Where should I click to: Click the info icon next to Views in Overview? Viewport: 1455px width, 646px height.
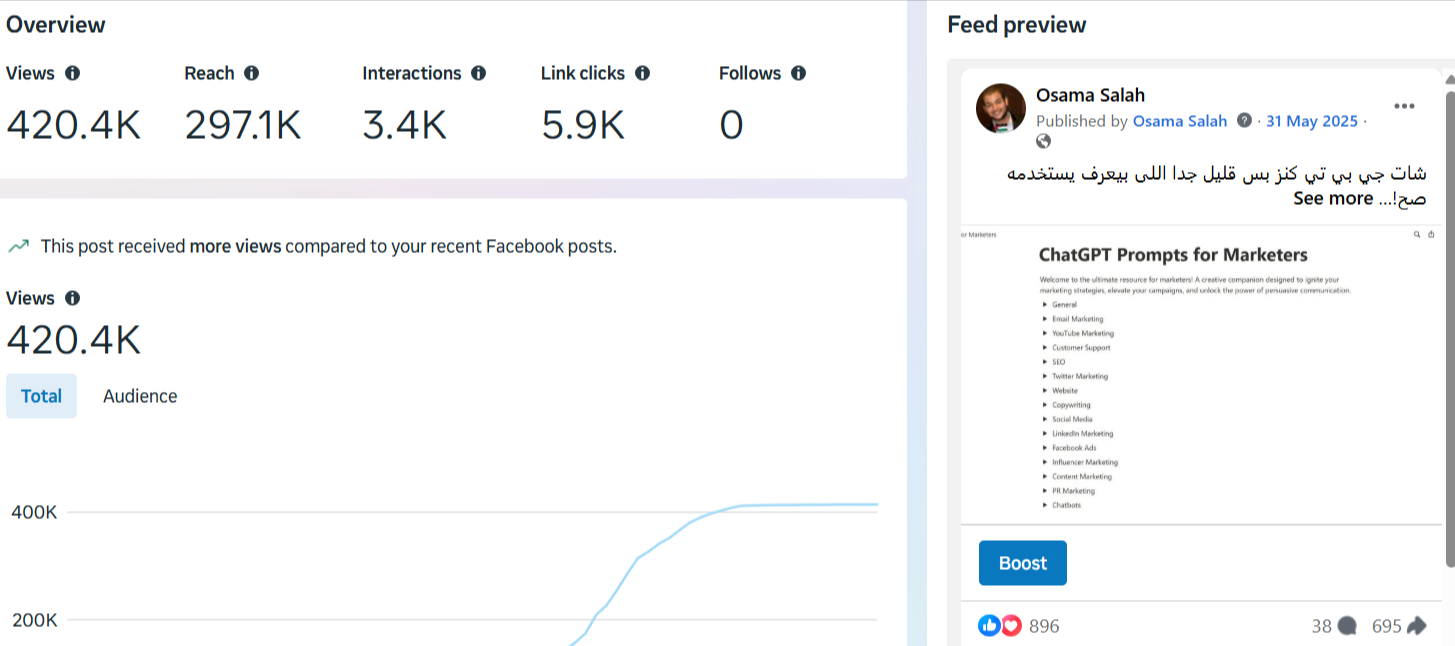click(x=72, y=73)
